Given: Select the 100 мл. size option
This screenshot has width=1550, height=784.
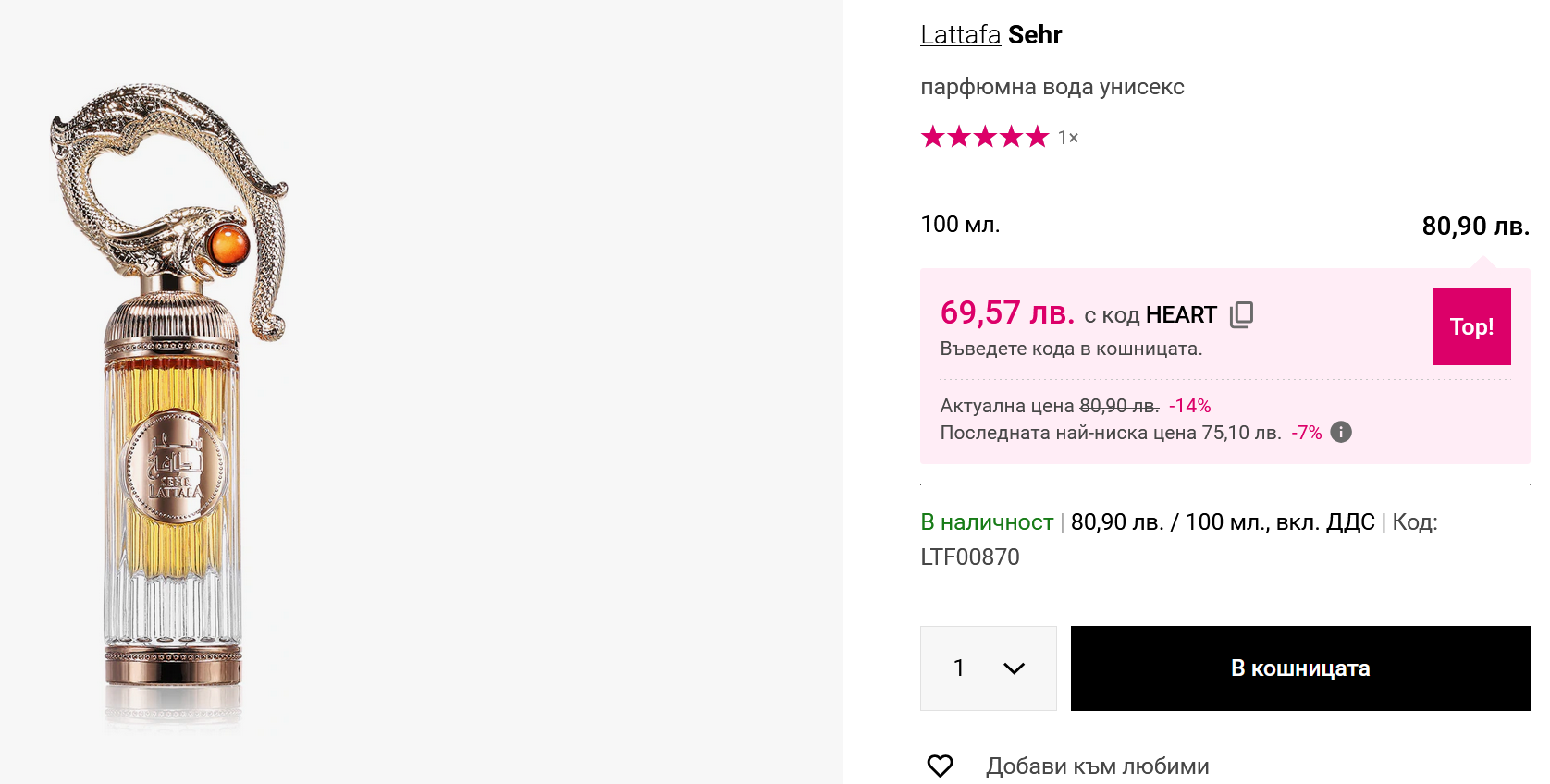Looking at the screenshot, I should [960, 225].
